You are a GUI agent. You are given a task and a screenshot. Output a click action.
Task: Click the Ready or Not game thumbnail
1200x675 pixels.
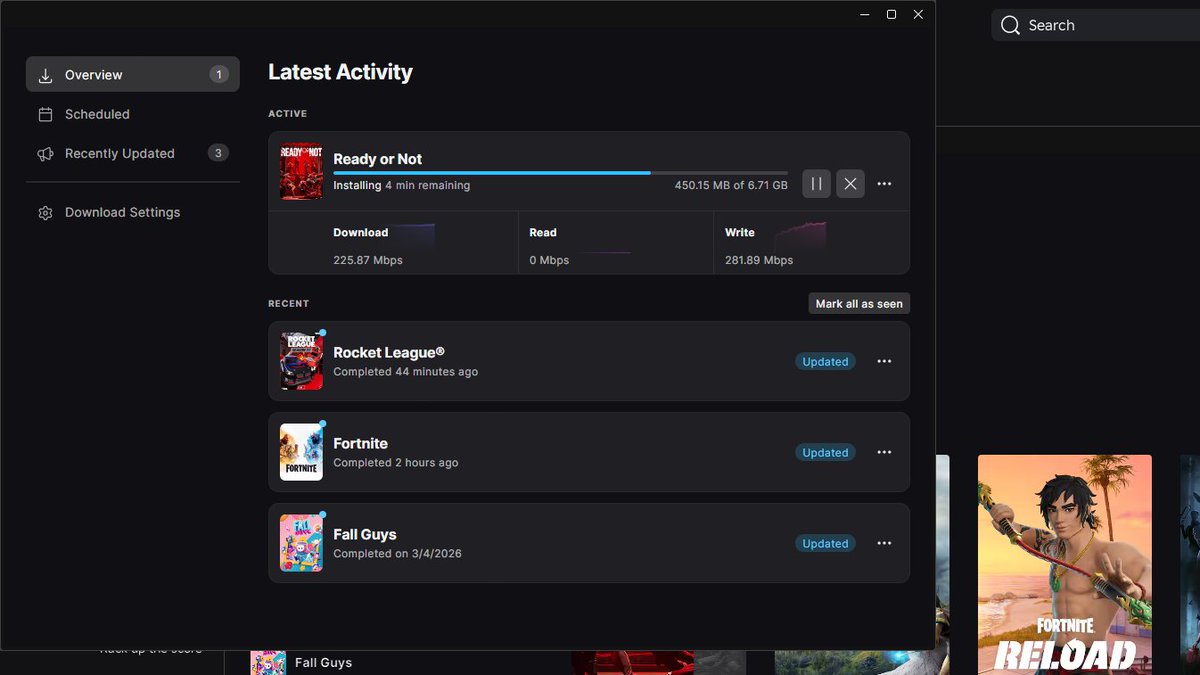pyautogui.click(x=301, y=171)
